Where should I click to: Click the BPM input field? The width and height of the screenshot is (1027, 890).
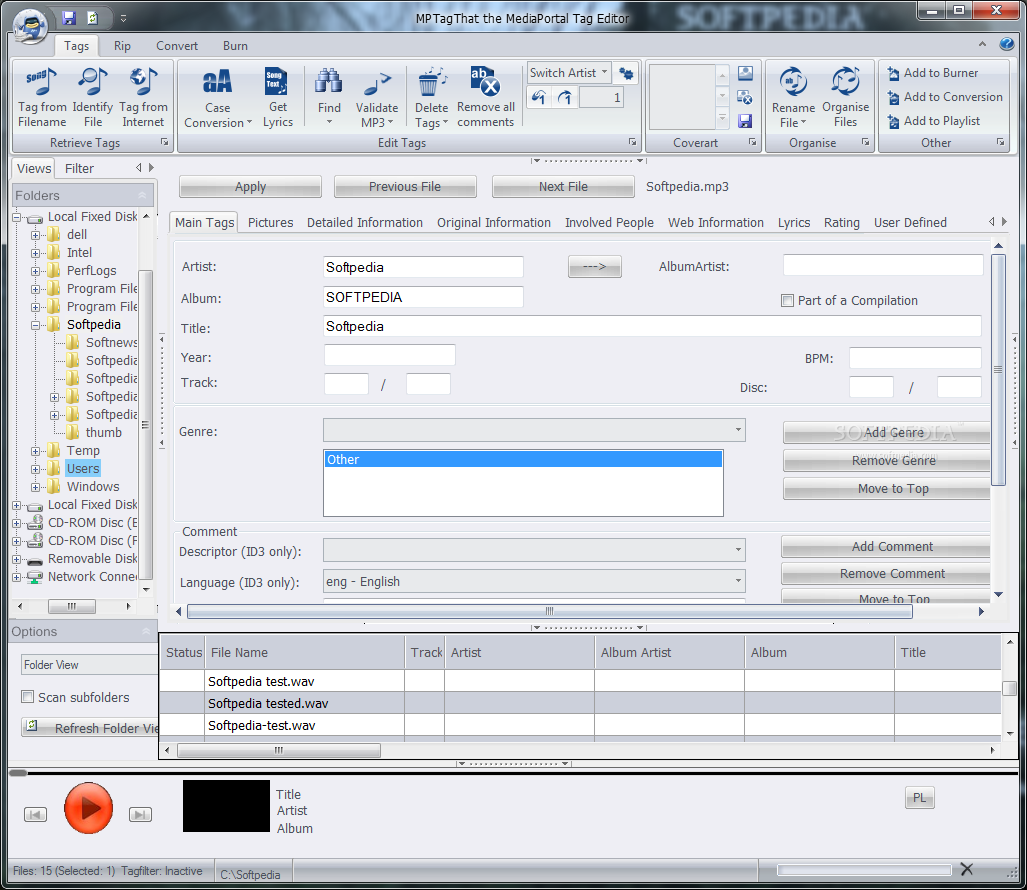coord(915,358)
